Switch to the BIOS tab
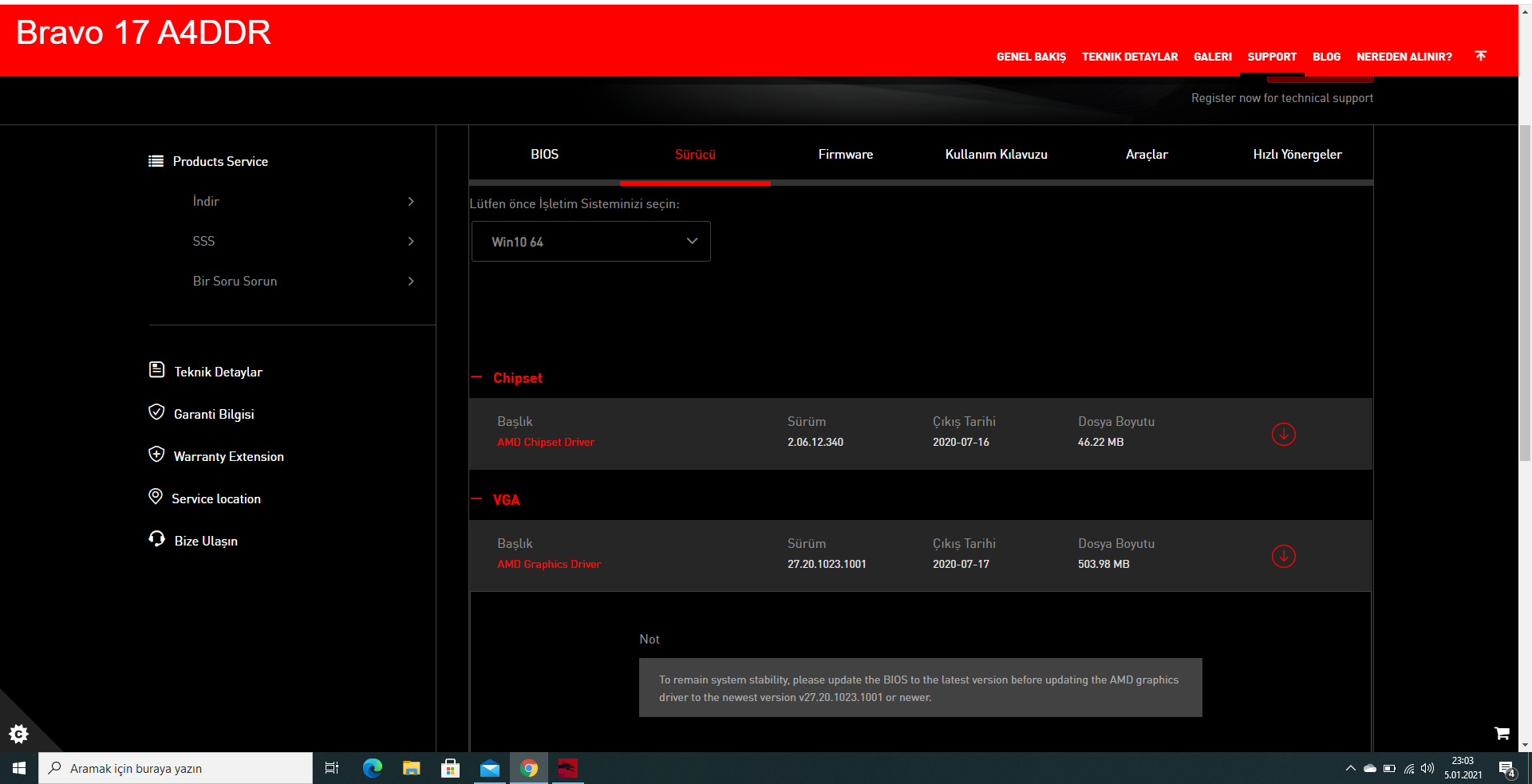 545,155
